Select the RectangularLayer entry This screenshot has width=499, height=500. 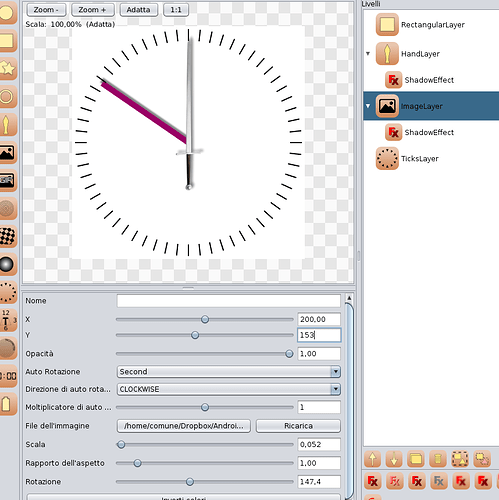pos(433,25)
